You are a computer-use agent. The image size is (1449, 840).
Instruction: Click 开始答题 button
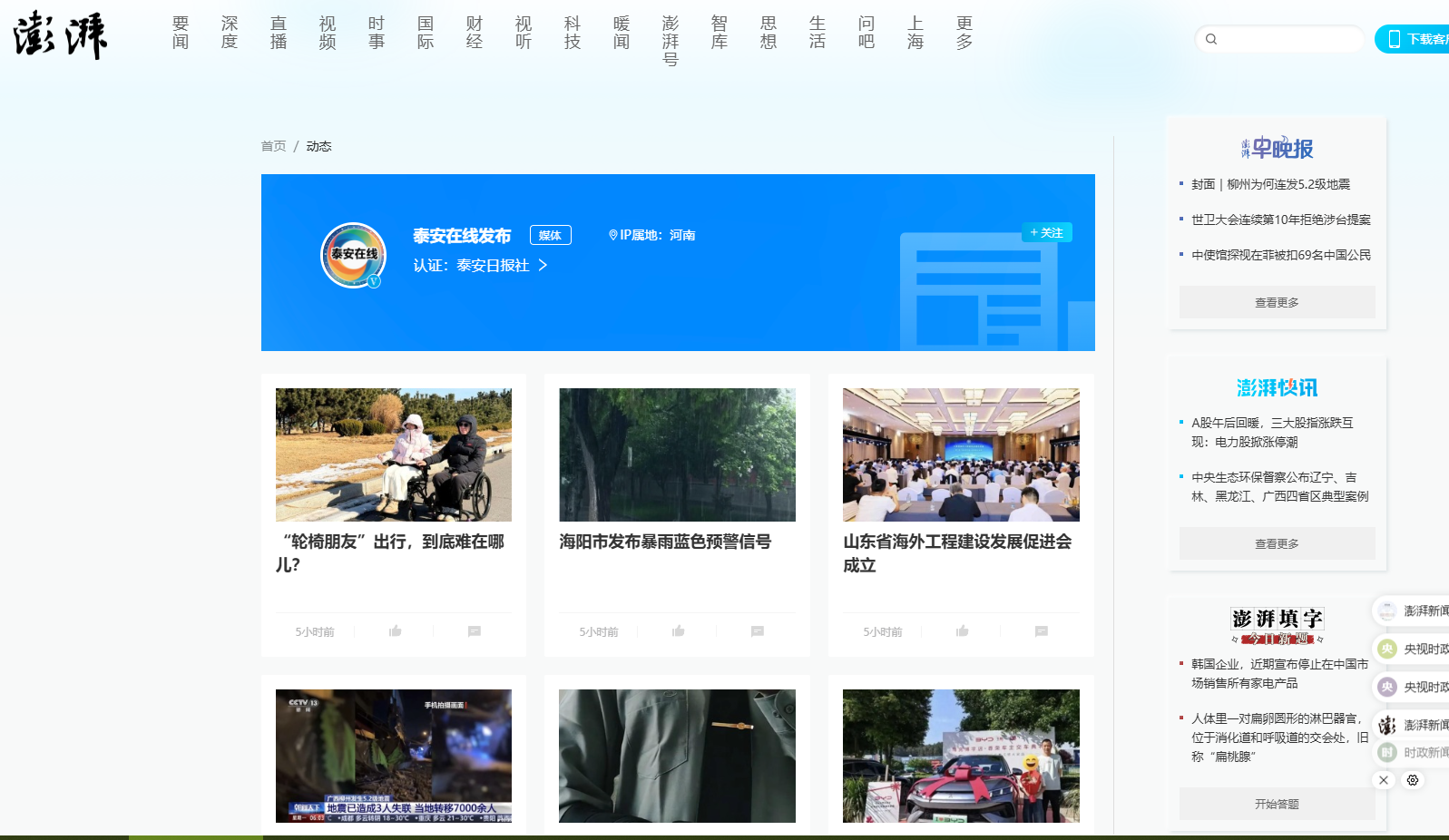point(1277,804)
